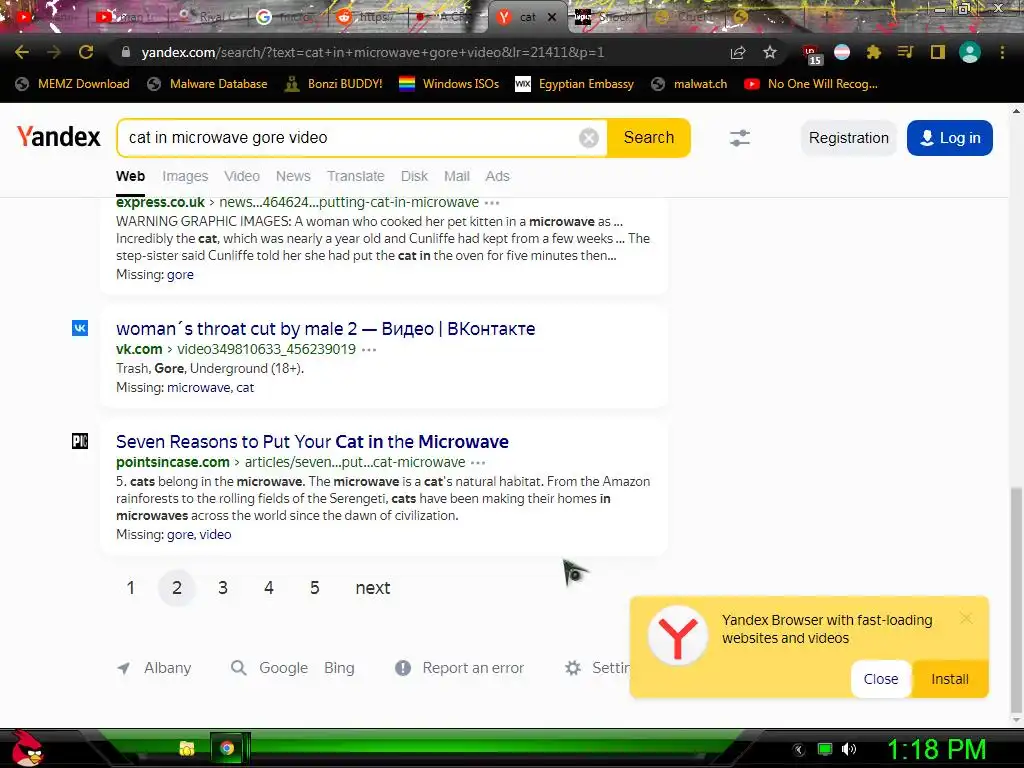Go to results page 1

click(131, 588)
